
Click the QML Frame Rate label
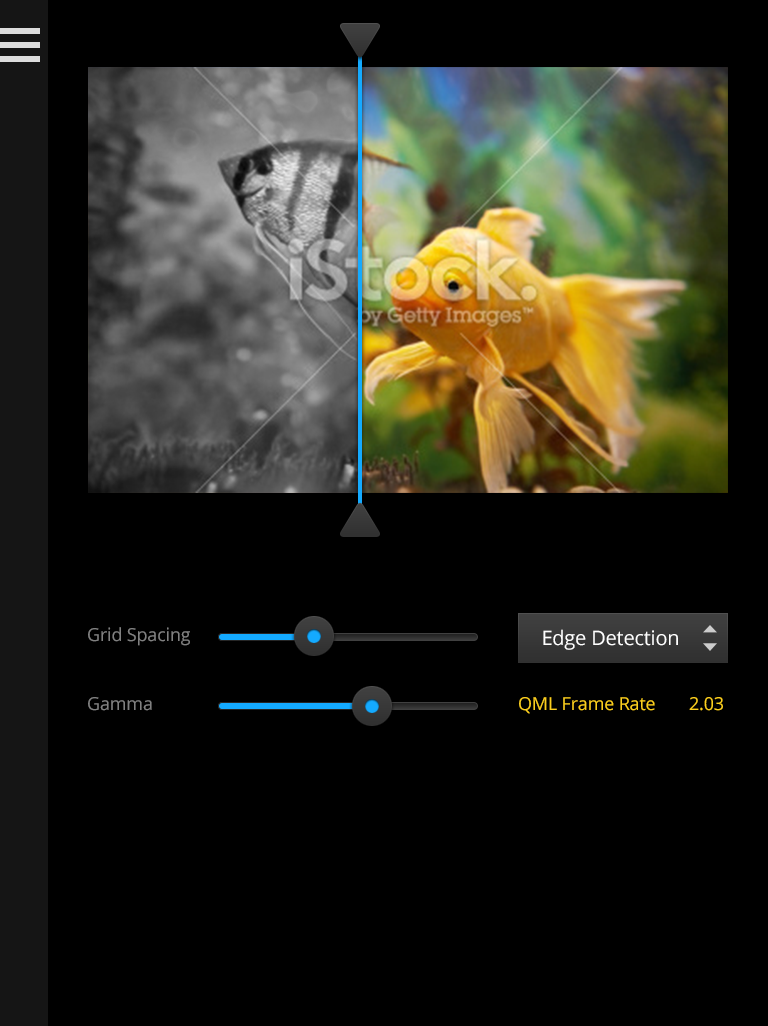[586, 704]
